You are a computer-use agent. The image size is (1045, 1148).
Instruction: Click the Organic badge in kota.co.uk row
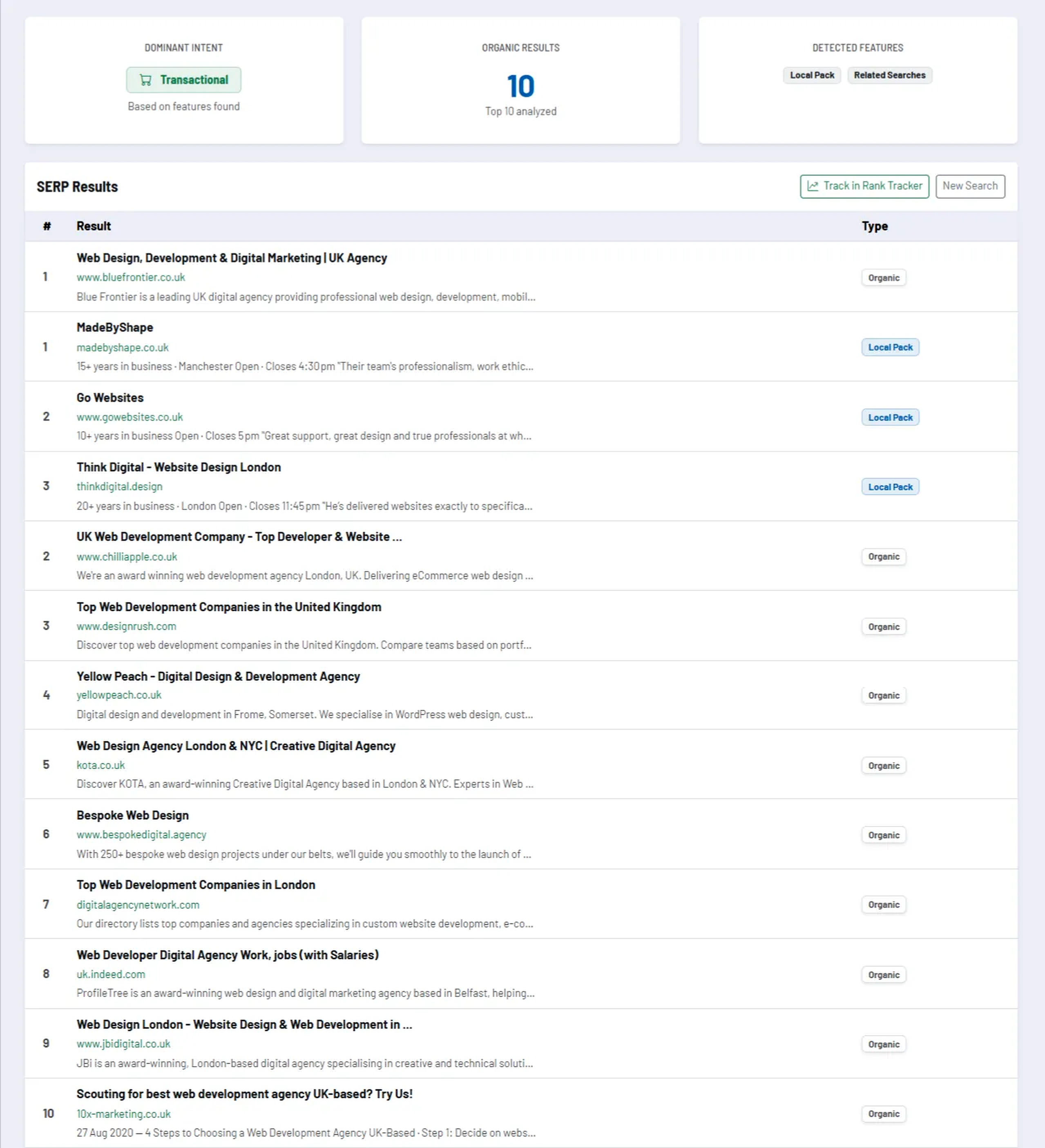coord(883,765)
